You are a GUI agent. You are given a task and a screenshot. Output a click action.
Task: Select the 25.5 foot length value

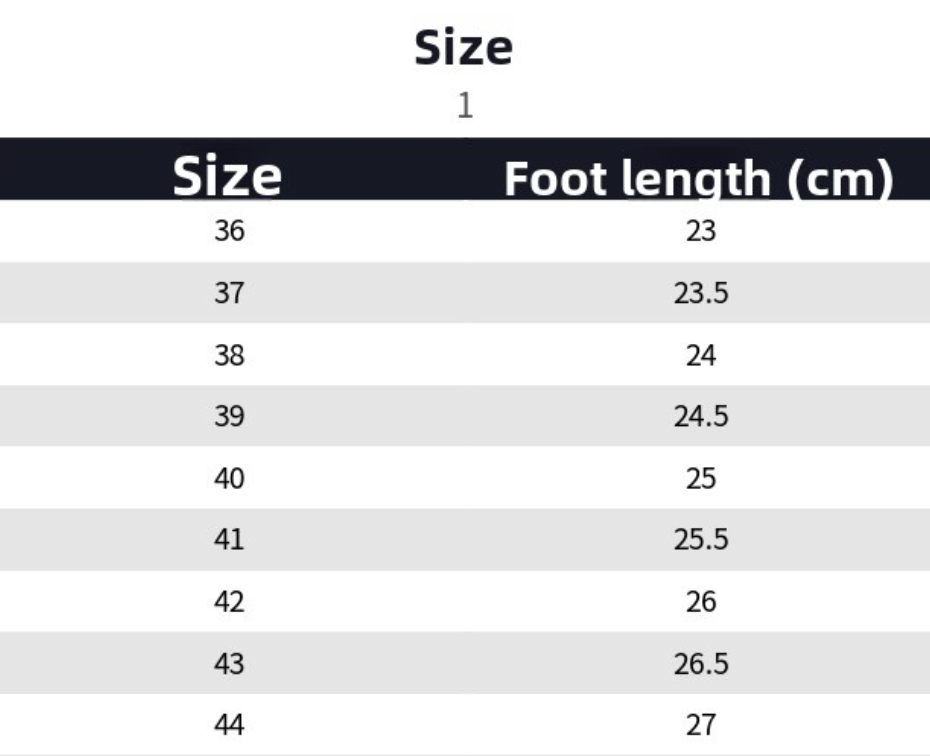tap(701, 540)
